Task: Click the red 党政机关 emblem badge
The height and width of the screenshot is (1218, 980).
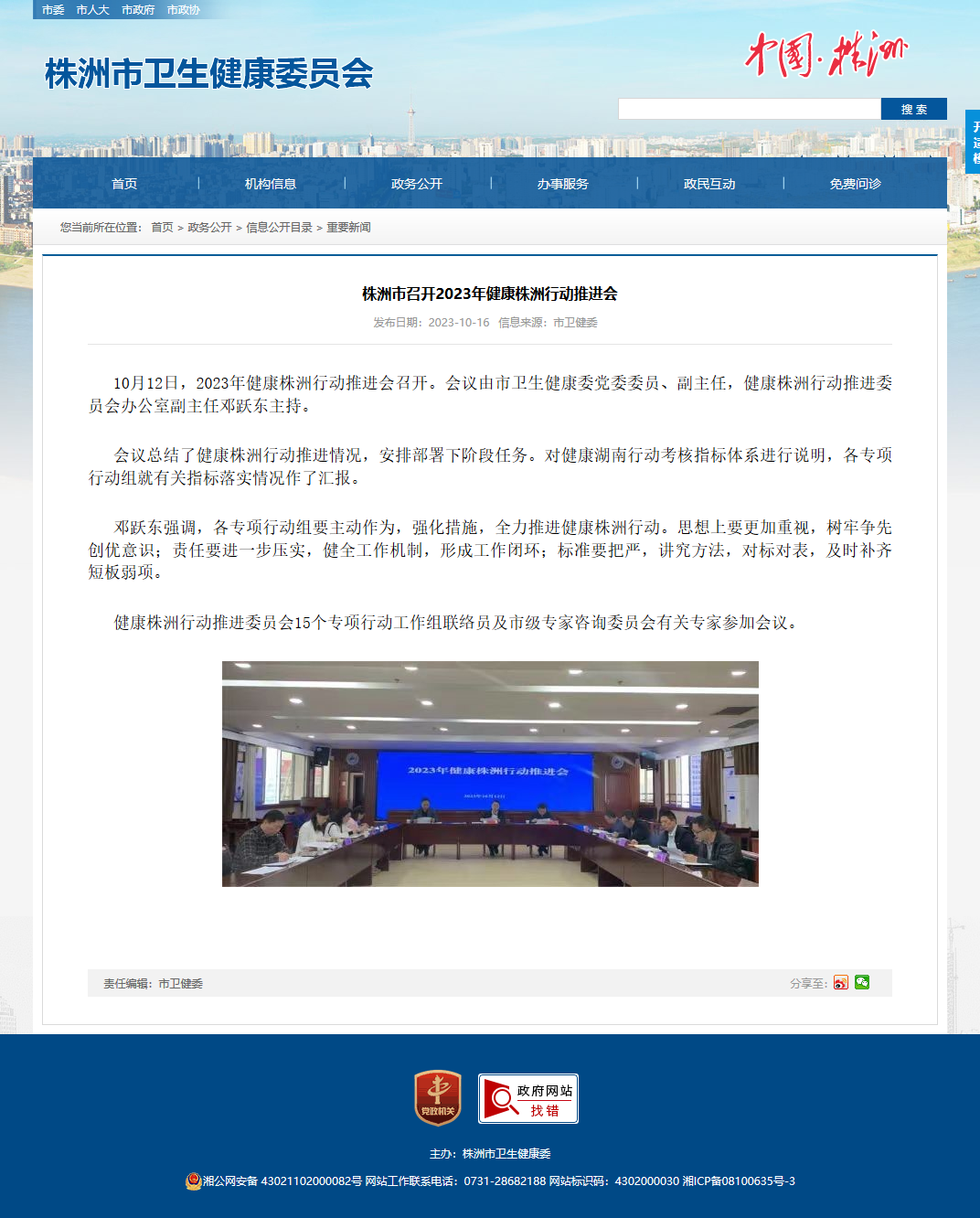Action: (438, 1098)
